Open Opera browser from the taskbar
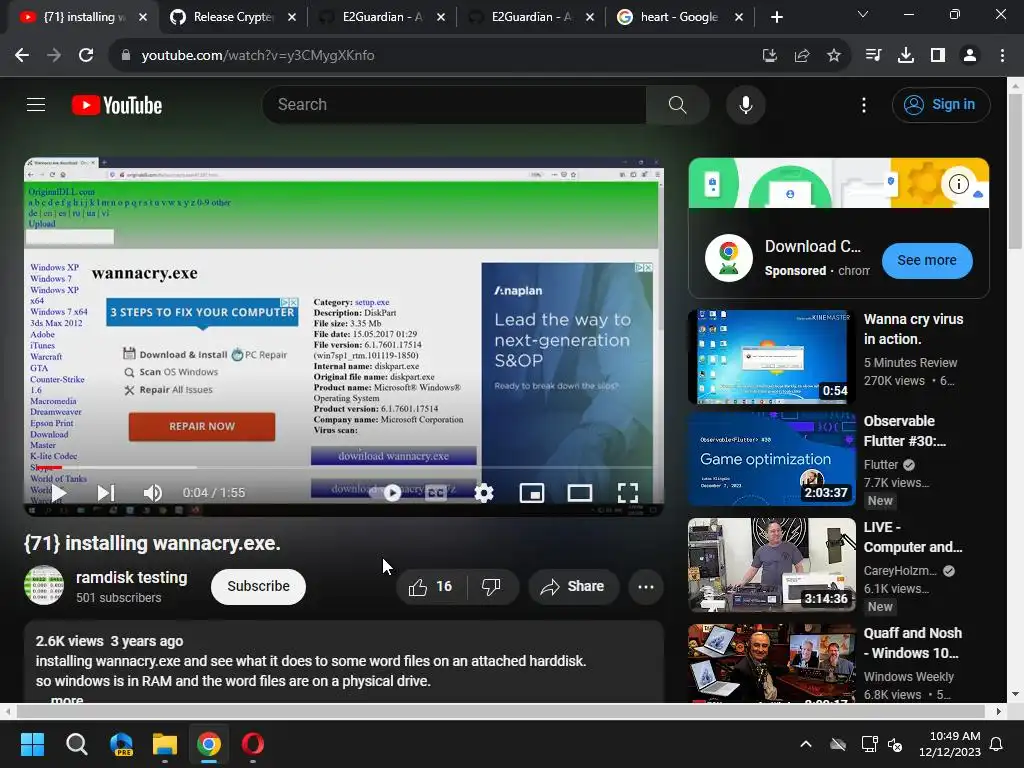 253,744
